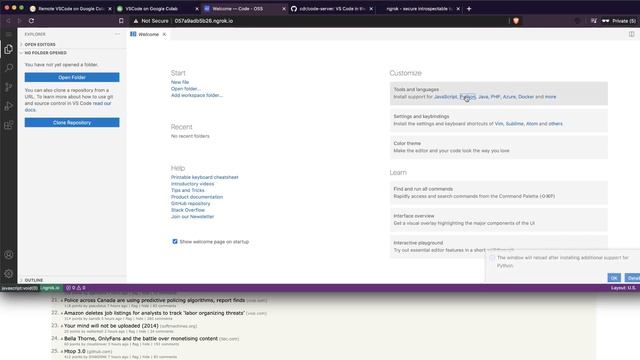The width and height of the screenshot is (640, 360).
Task: Install Java support link
Action: pos(483,97)
